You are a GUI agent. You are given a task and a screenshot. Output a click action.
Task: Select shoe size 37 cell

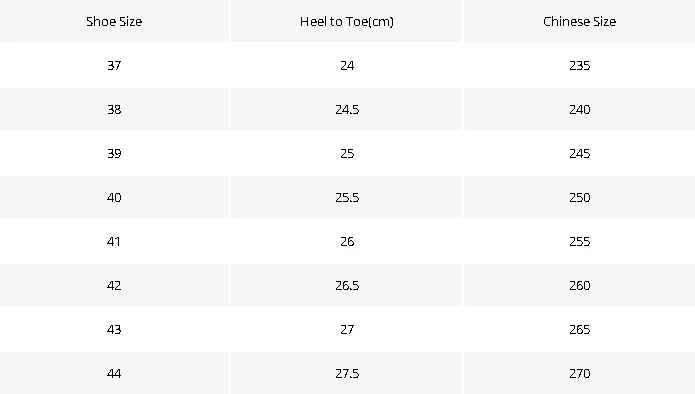(x=114, y=66)
